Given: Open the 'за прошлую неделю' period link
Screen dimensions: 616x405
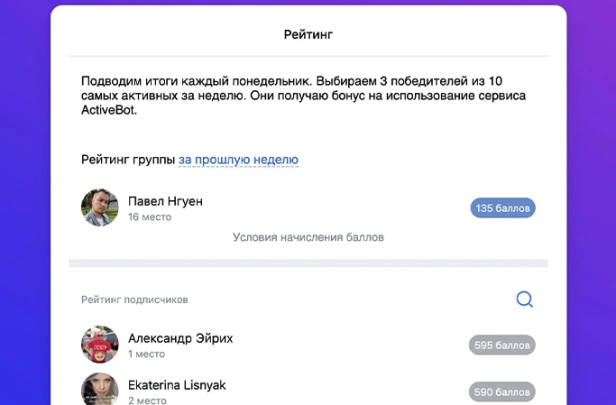Looking at the screenshot, I should coord(238,160).
